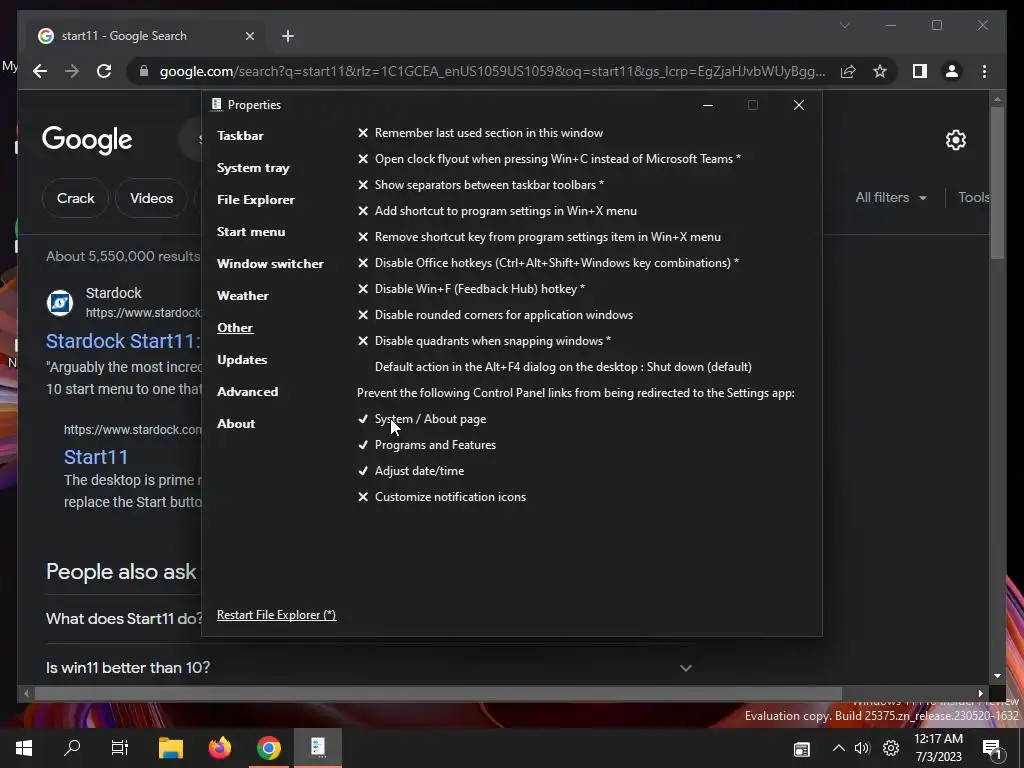
Task: Click Chrome's forward navigation arrow
Action: [72, 71]
